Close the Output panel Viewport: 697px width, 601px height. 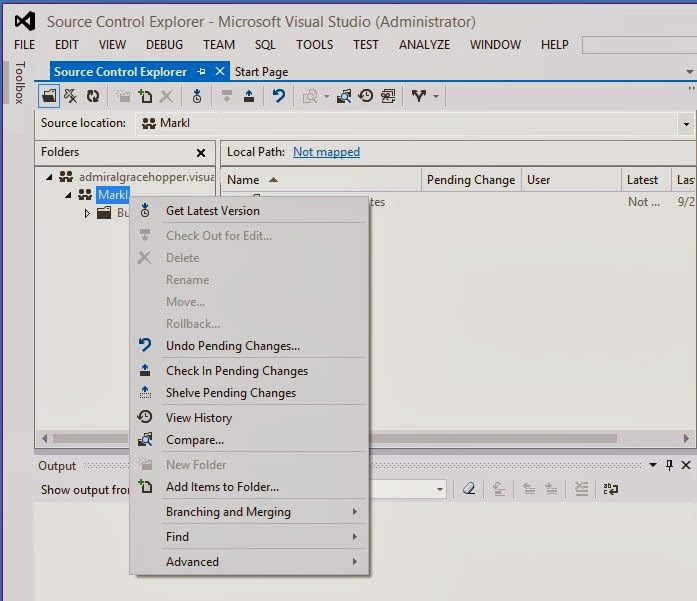pos(686,465)
